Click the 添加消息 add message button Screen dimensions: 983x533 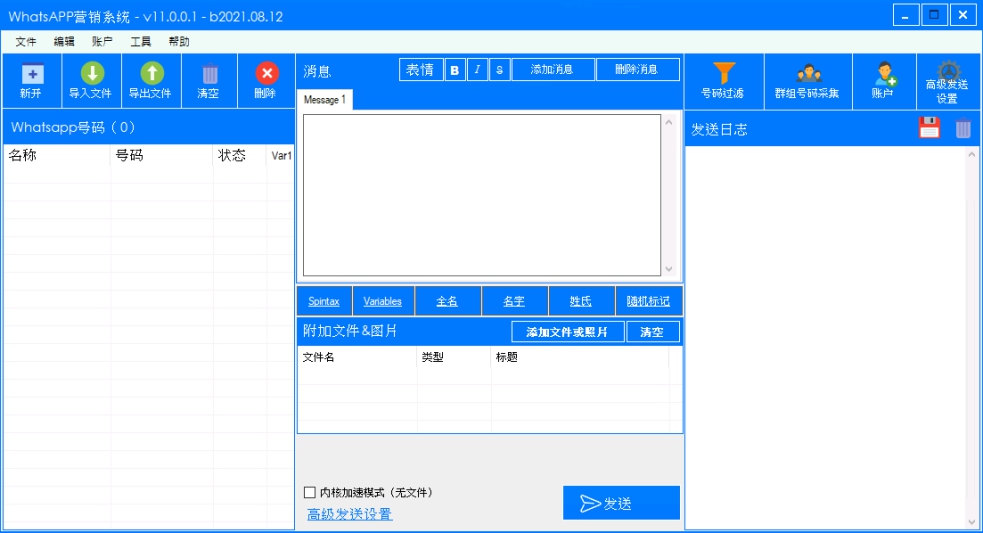click(x=553, y=70)
